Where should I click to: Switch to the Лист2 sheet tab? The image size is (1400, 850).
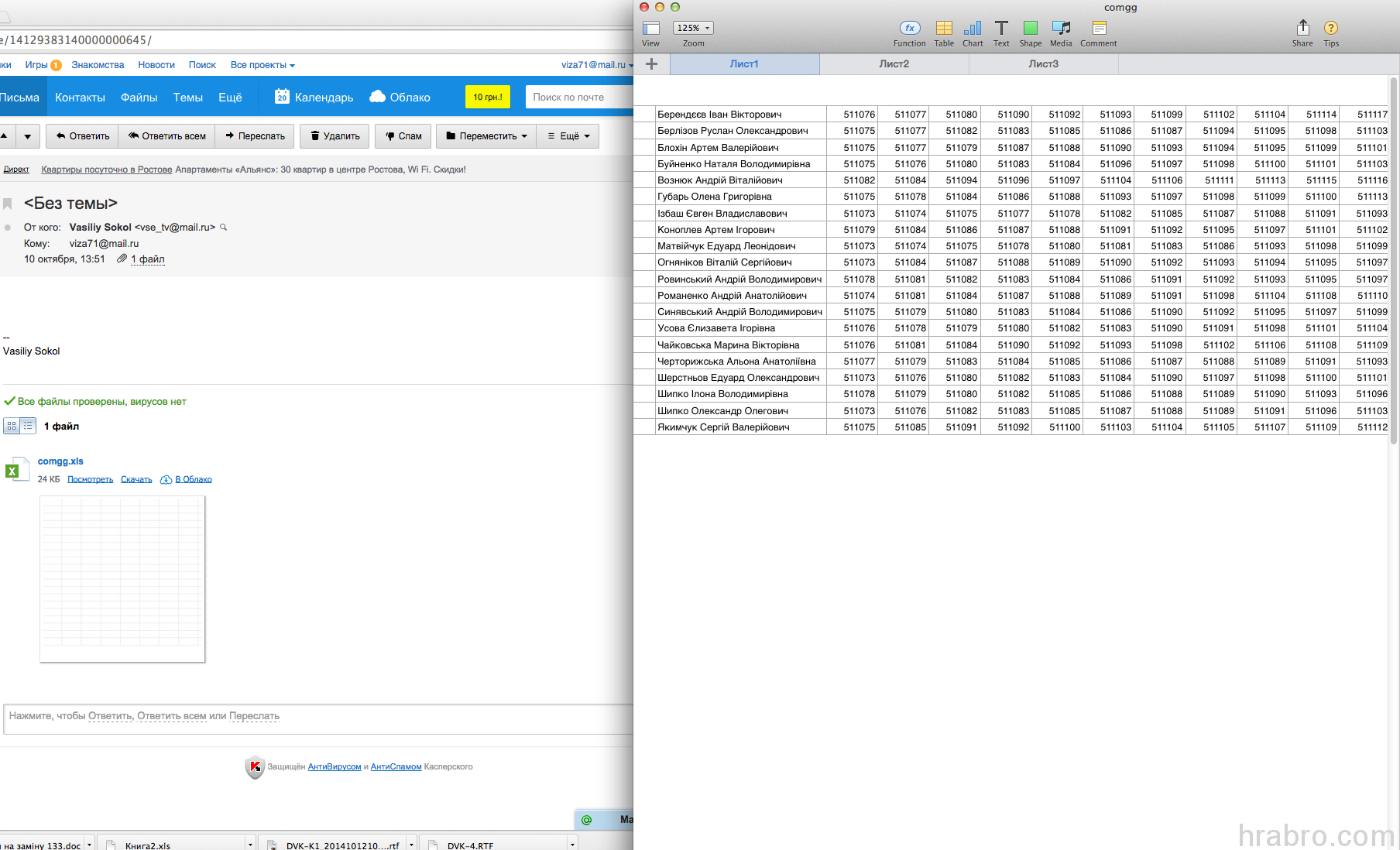[894, 64]
